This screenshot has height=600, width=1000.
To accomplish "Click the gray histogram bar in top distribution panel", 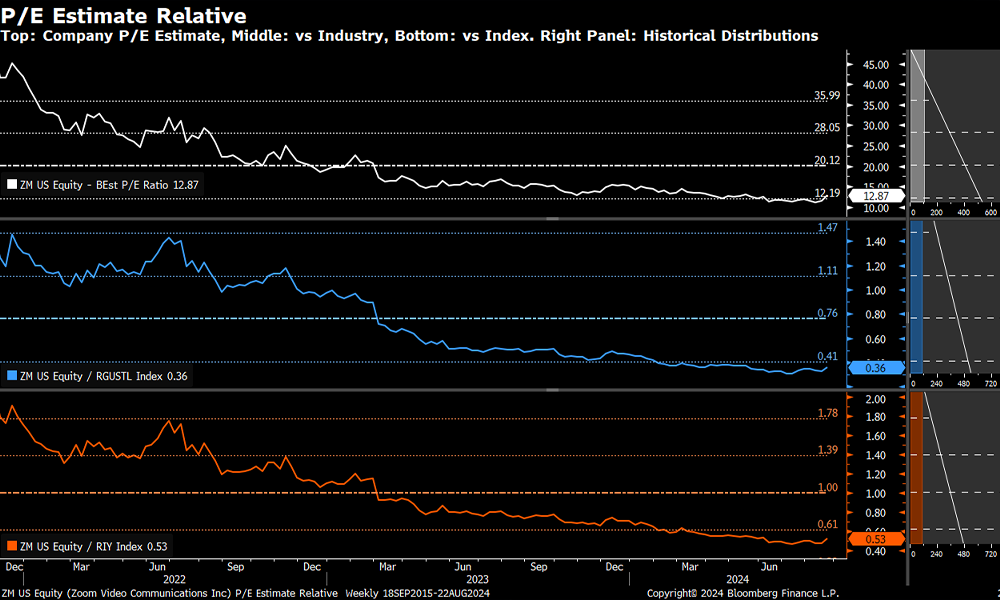I will click(x=916, y=128).
